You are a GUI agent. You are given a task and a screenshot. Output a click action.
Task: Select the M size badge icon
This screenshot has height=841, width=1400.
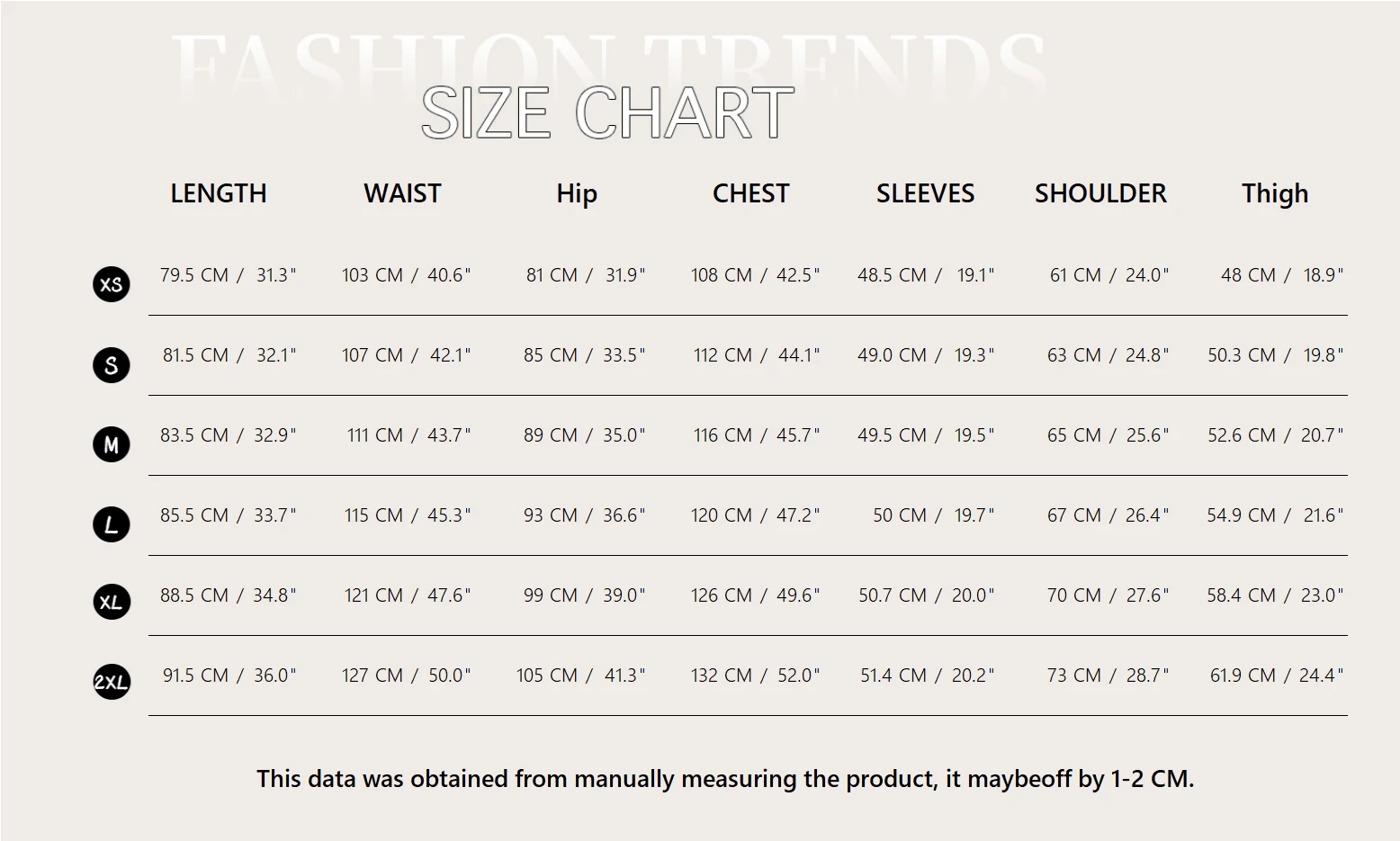click(x=112, y=444)
